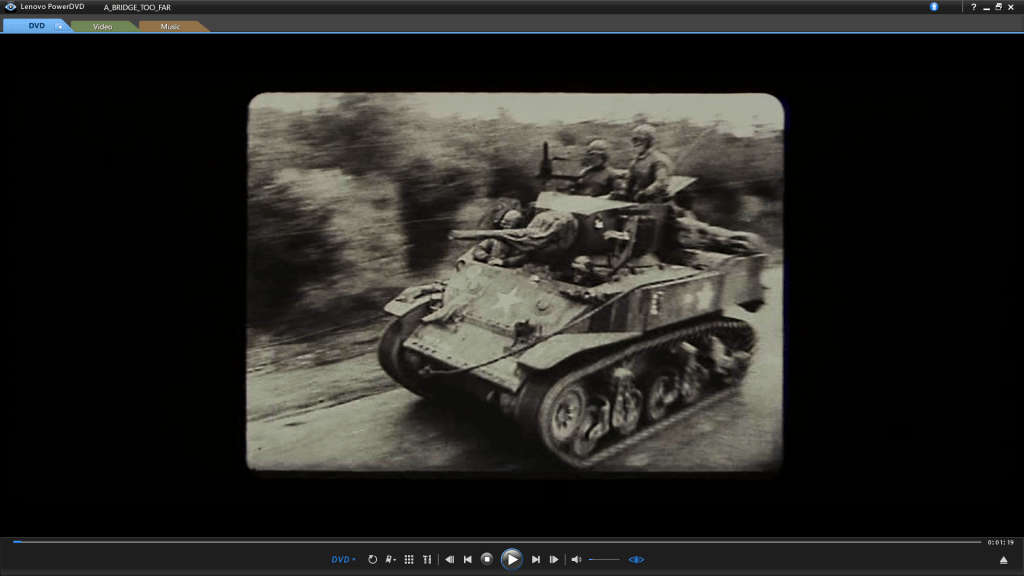Click the volume level slider
Viewport: 1024px width, 576px height.
point(604,559)
